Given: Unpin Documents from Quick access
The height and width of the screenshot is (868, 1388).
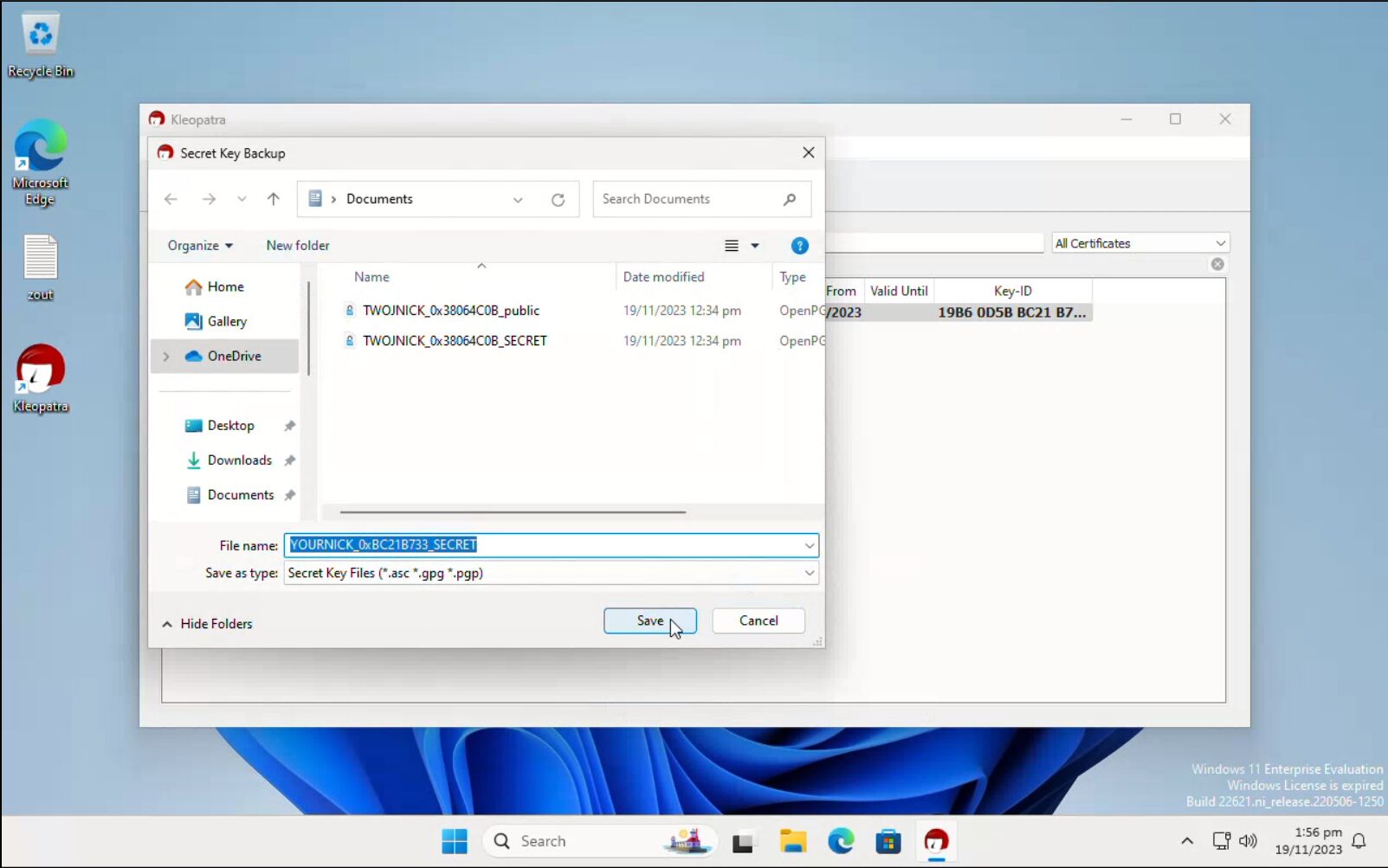Looking at the screenshot, I should pyautogui.click(x=290, y=494).
